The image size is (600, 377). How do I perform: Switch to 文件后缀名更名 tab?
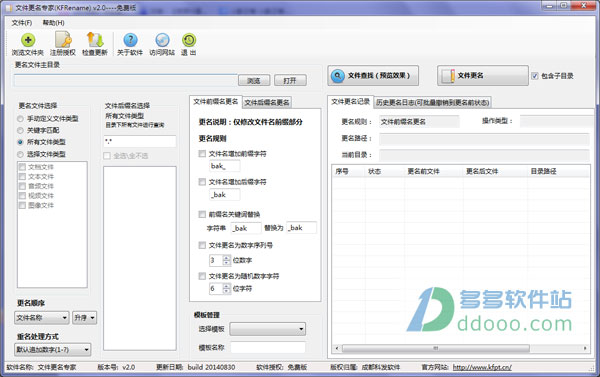click(x=267, y=102)
